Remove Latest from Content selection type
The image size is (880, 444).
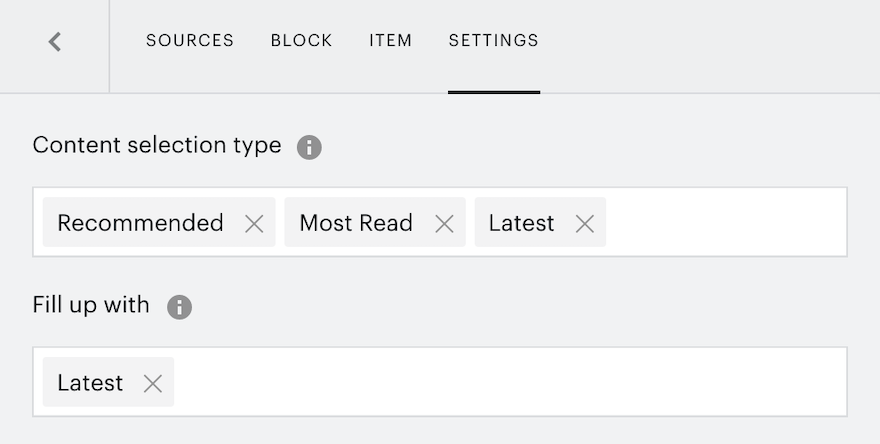585,224
